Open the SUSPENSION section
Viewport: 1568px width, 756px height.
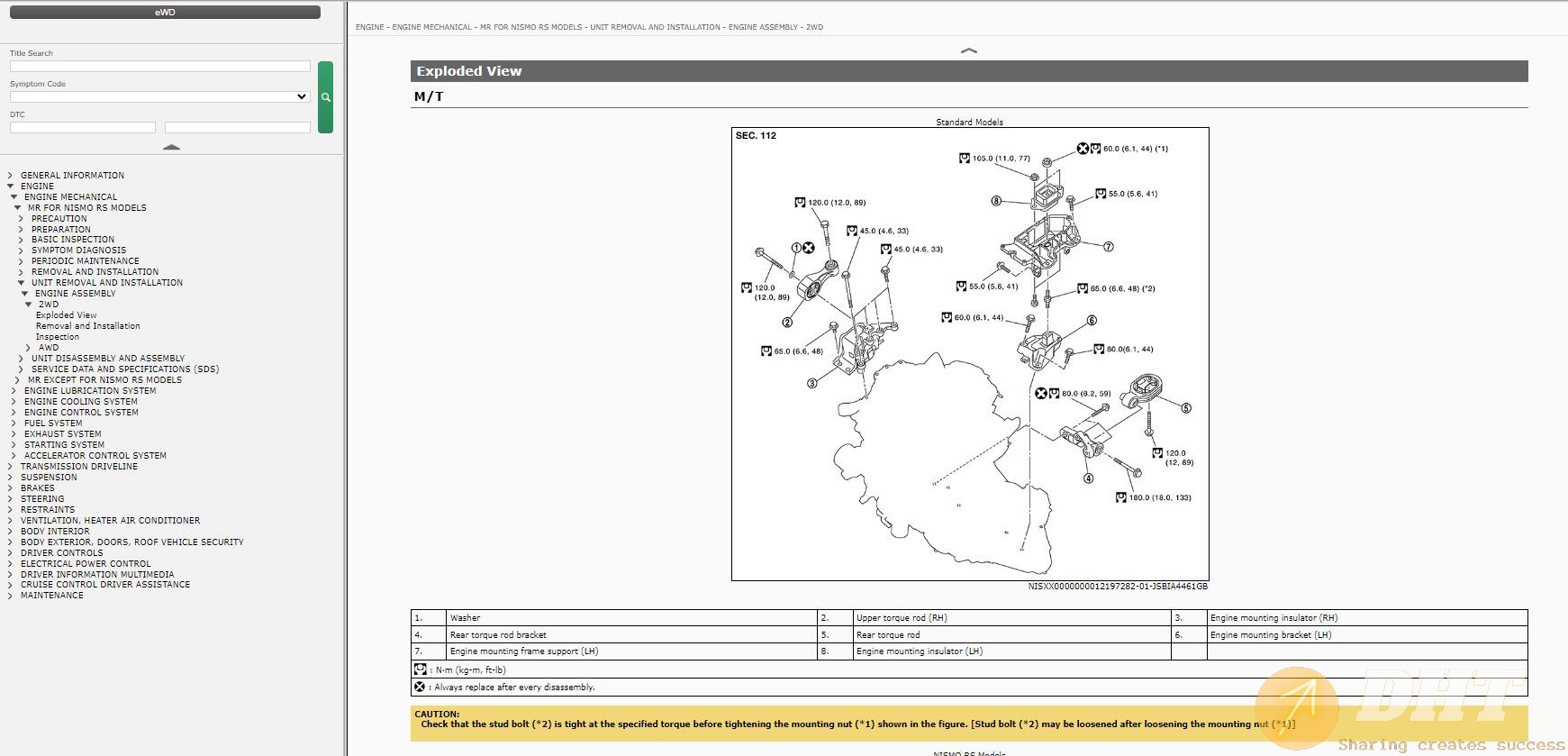[x=49, y=478]
